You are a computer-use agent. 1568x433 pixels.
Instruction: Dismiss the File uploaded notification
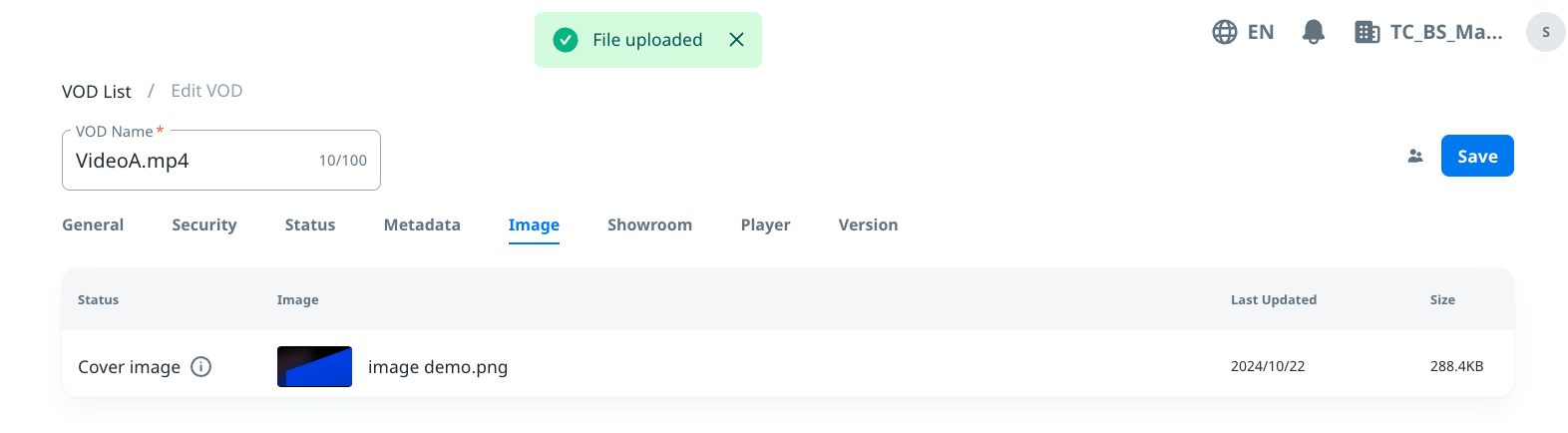pyautogui.click(x=736, y=40)
